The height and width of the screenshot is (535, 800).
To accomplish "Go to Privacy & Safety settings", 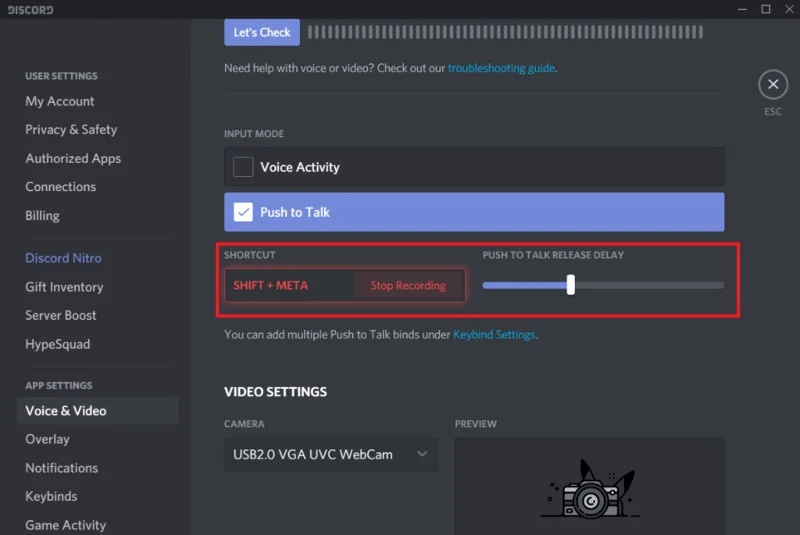I will click(71, 130).
